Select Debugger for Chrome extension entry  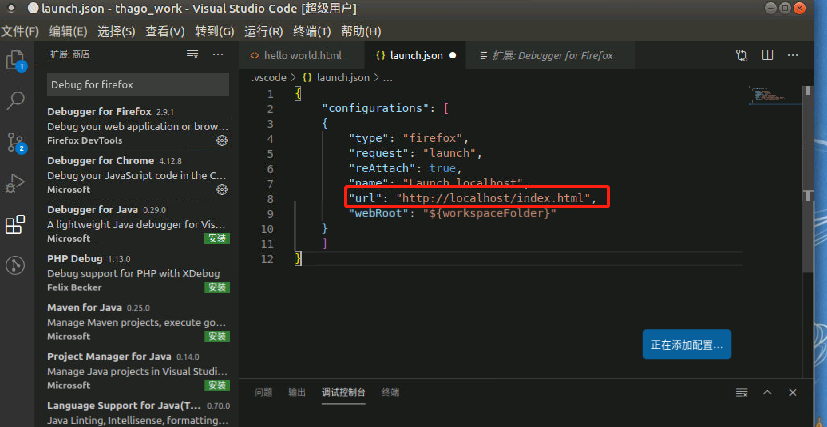coord(138,174)
